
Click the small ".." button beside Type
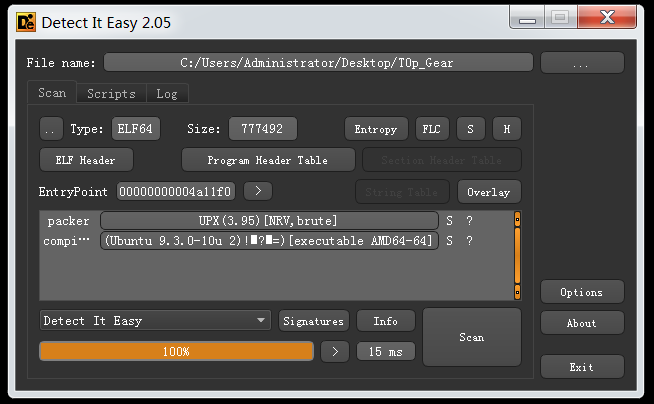(x=51, y=129)
